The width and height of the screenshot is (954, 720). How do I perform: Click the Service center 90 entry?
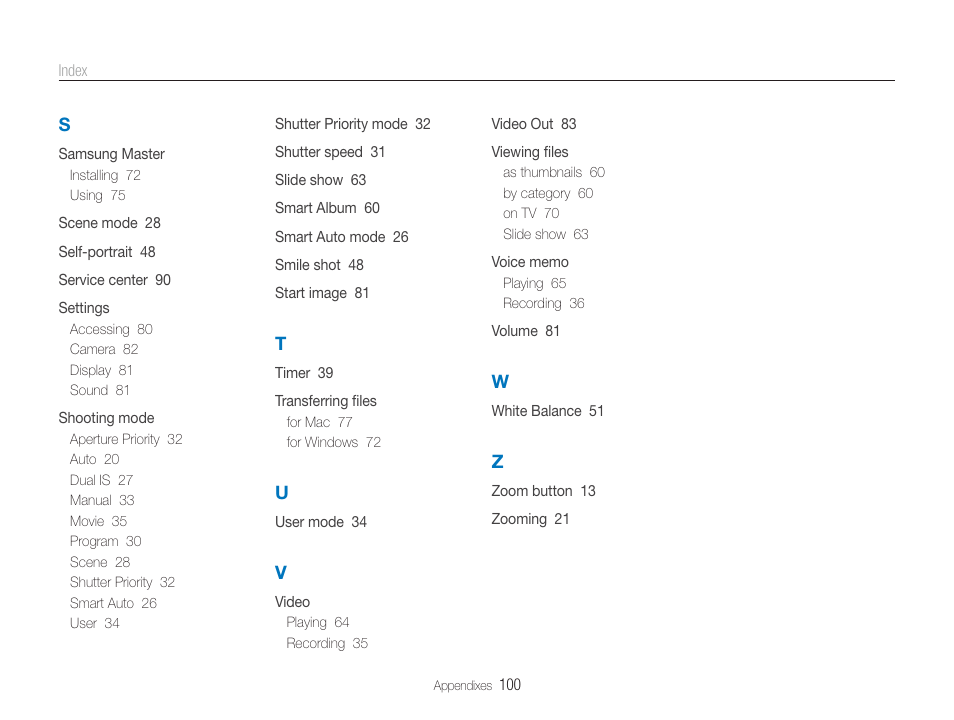click(x=114, y=280)
